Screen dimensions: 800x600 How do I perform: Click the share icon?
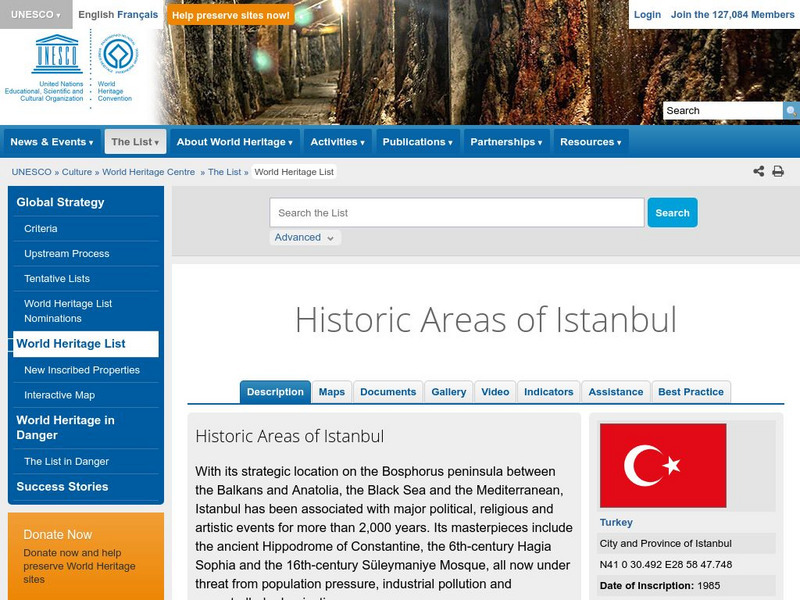759,171
